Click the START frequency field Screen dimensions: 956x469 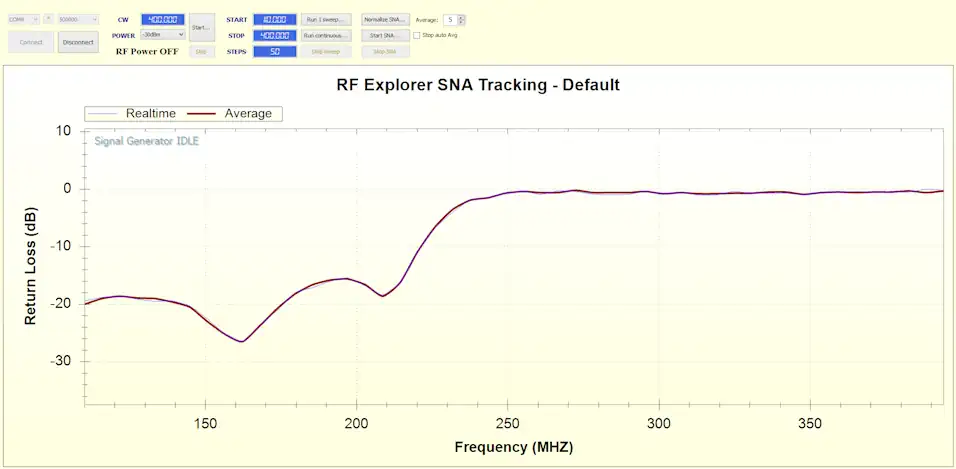(x=274, y=19)
